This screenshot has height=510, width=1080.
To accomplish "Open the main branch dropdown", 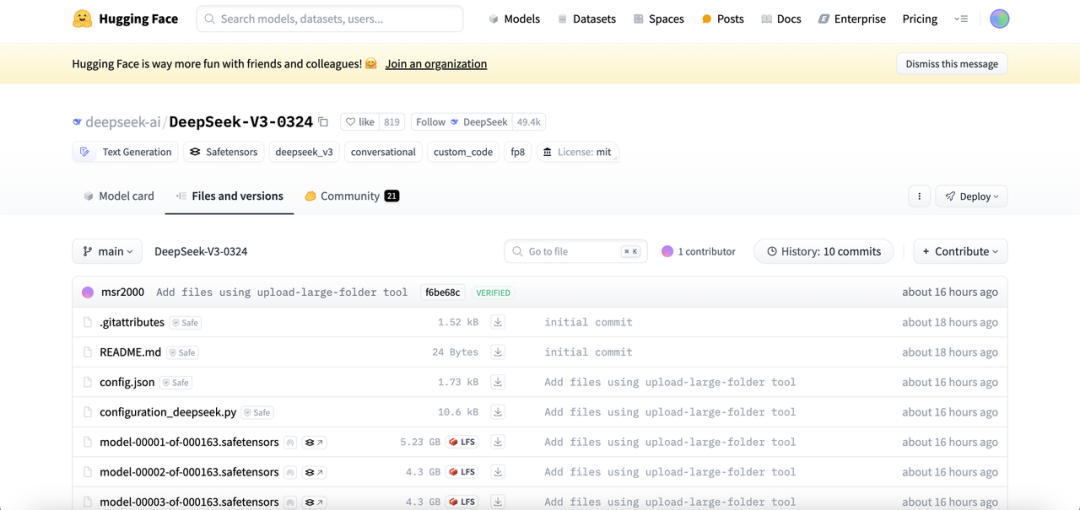I will click(x=107, y=252).
